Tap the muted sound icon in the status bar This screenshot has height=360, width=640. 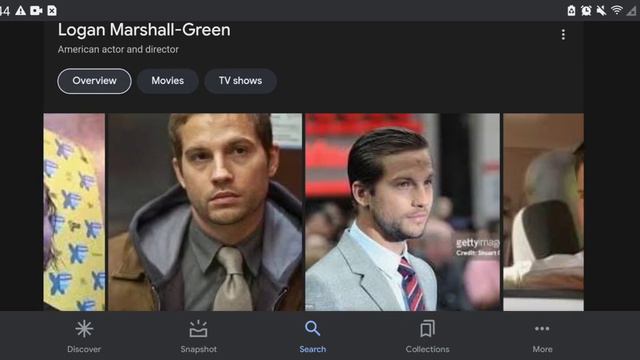click(x=601, y=10)
